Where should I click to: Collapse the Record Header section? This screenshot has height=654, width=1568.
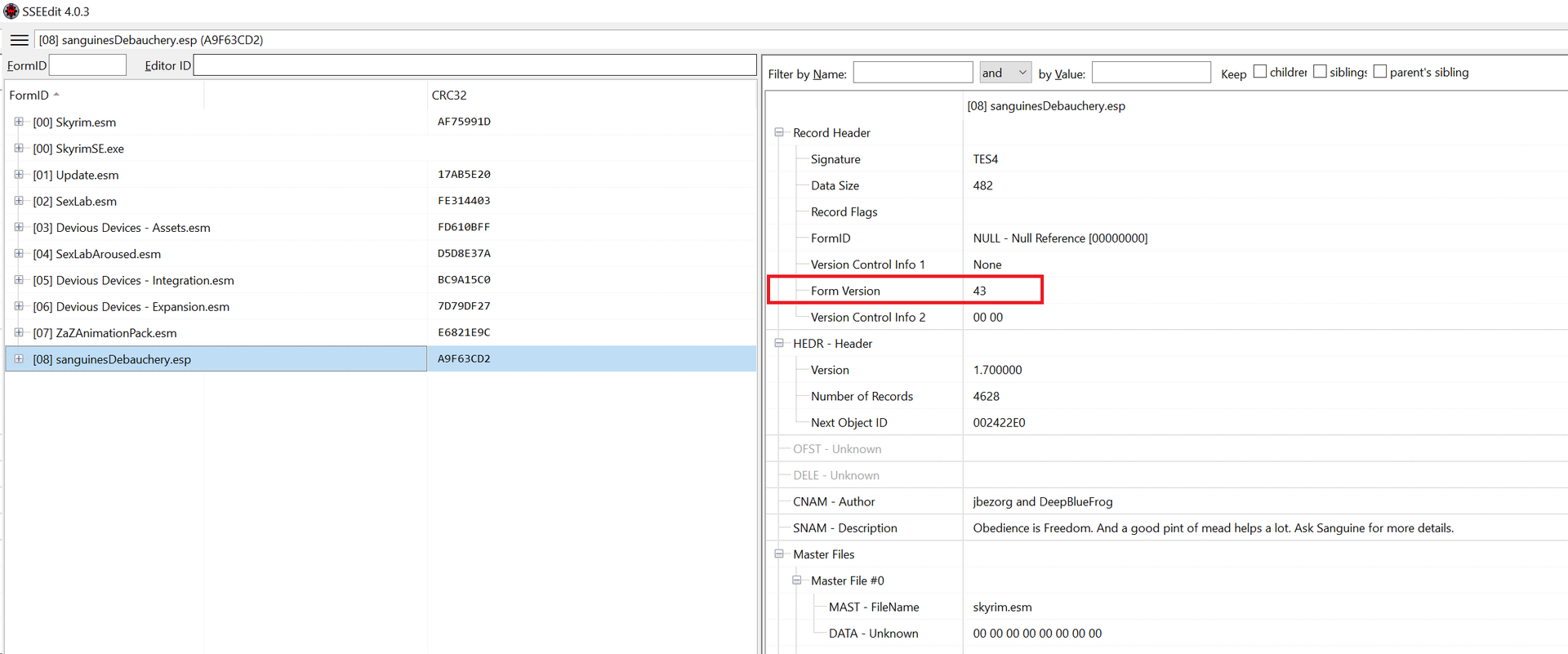tap(779, 132)
